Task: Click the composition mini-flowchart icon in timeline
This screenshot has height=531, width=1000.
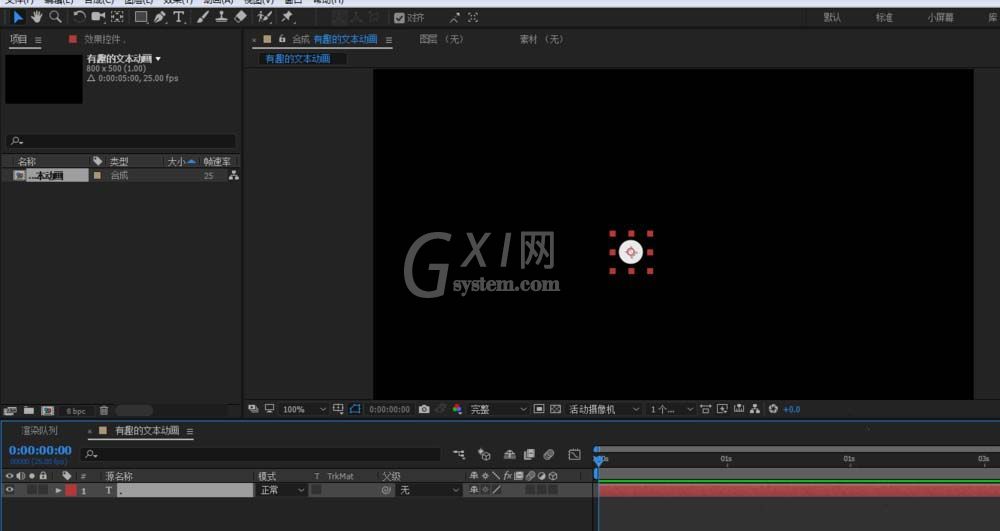Action: tap(459, 455)
